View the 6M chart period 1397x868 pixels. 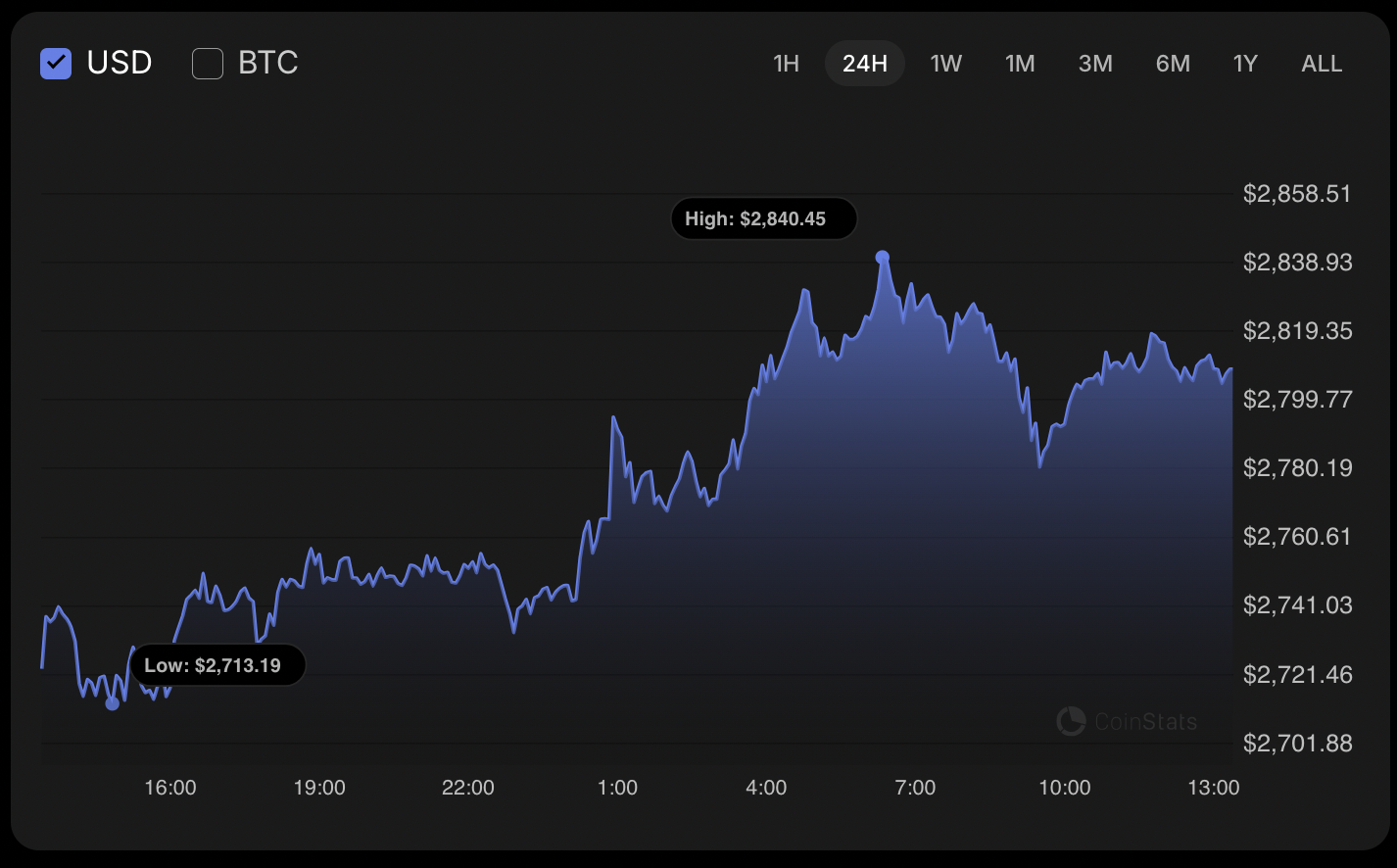pos(1172,63)
